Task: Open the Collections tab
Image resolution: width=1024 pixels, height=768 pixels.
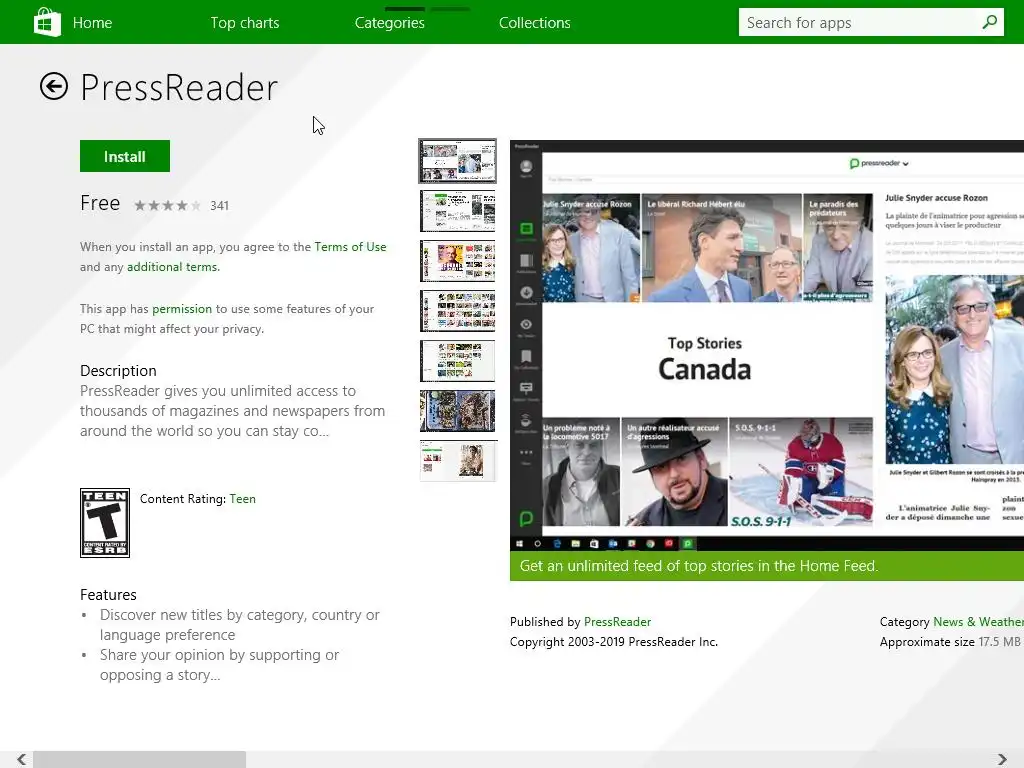Action: point(534,23)
